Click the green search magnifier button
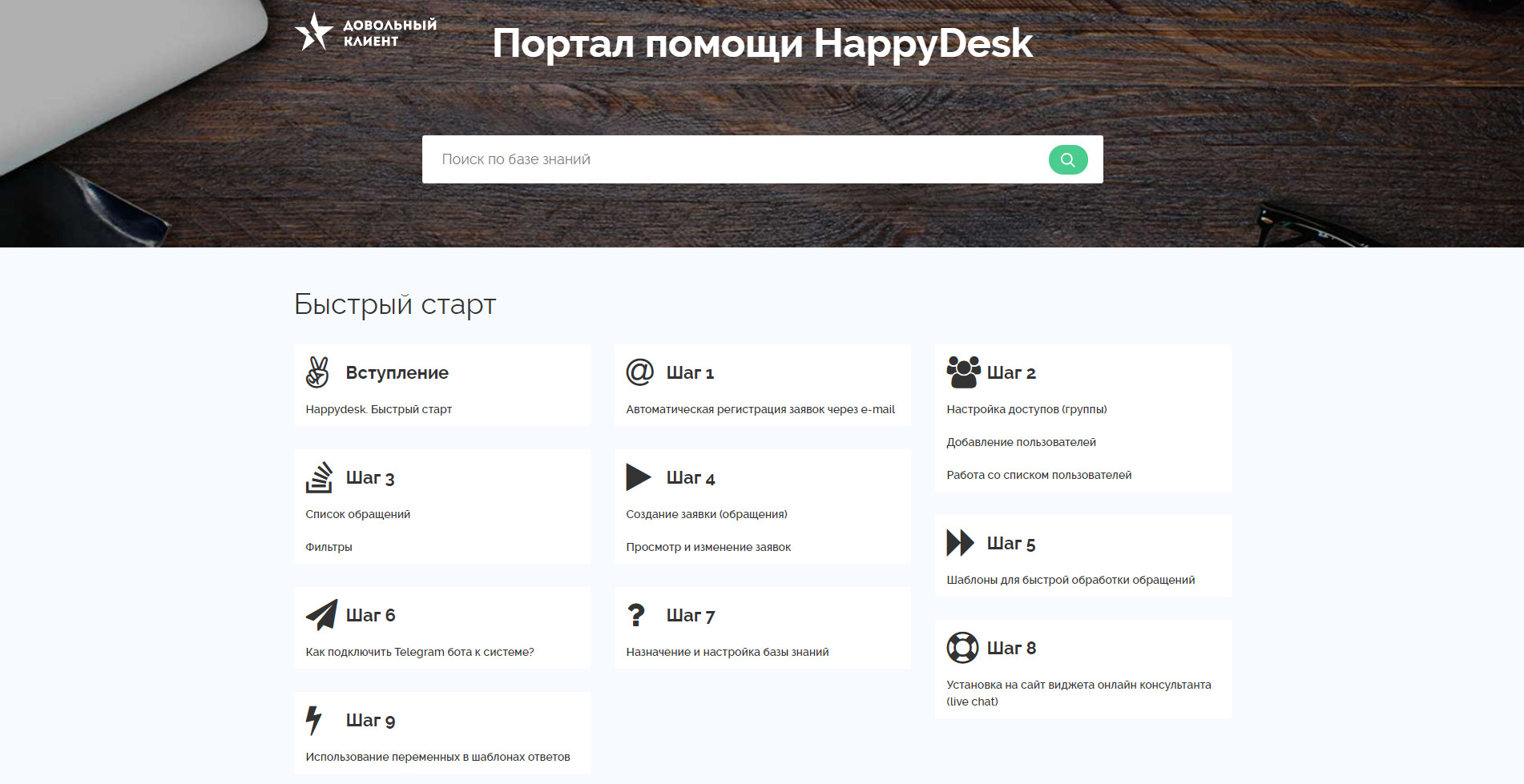Screen dimensions: 1524x784 1068,159
